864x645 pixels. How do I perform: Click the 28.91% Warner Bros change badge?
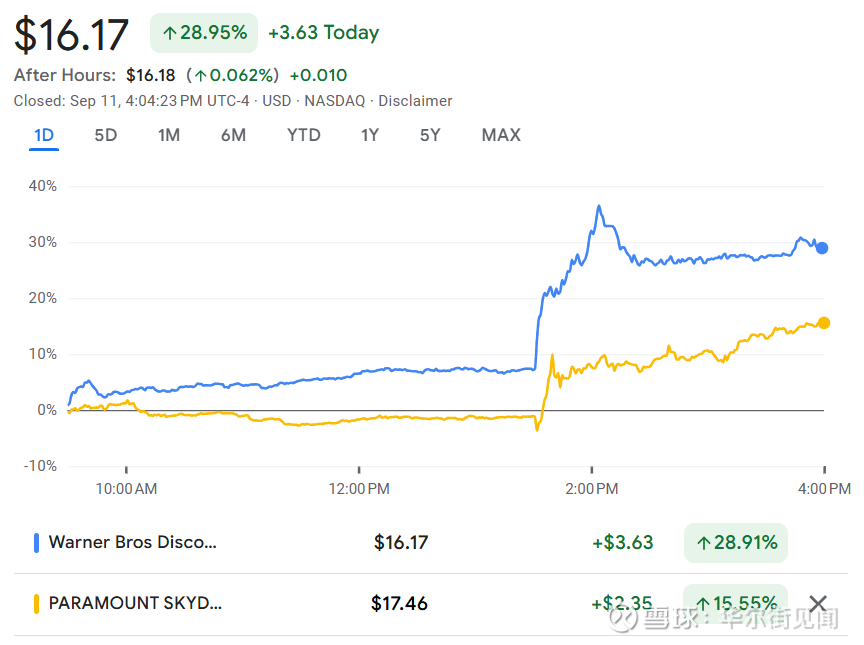tap(736, 543)
